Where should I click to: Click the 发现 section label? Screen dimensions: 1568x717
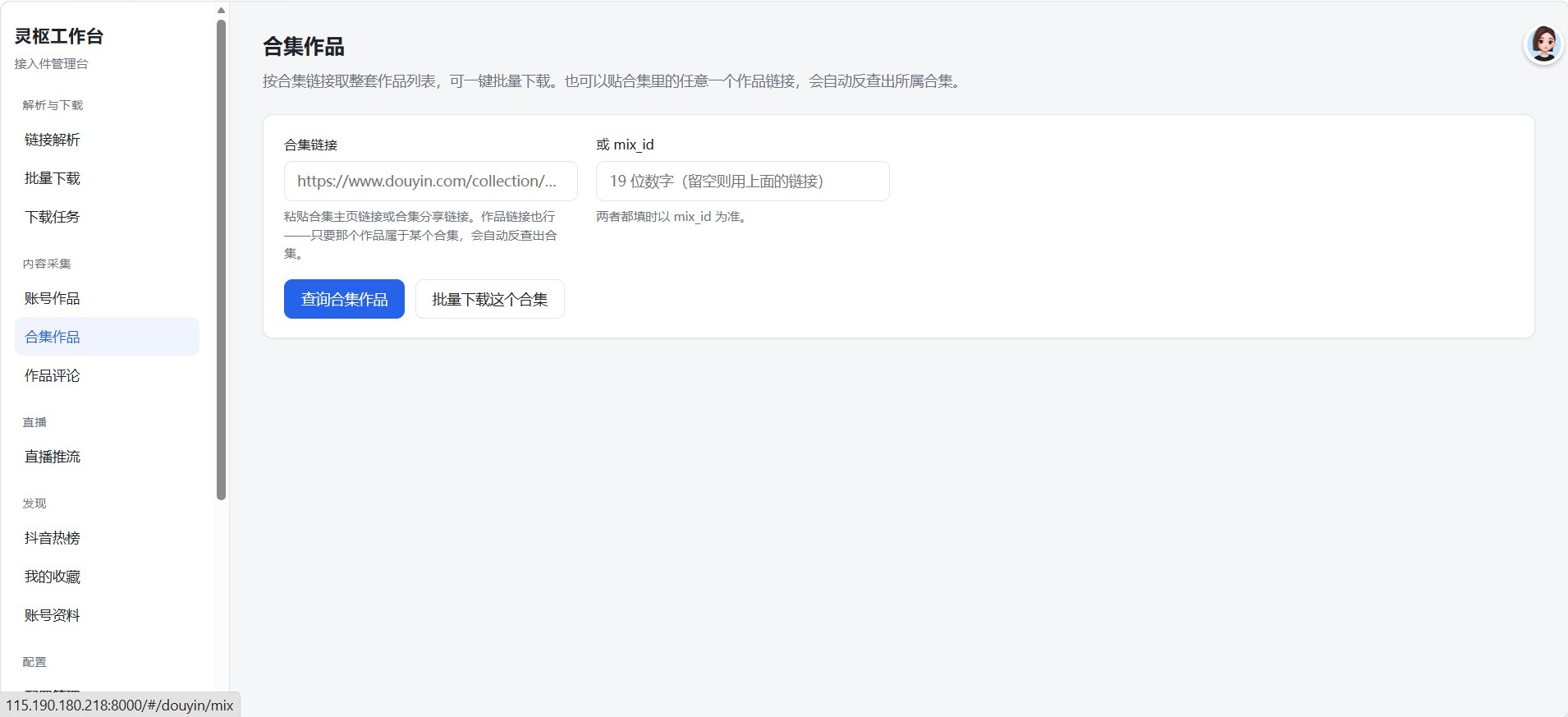click(34, 503)
